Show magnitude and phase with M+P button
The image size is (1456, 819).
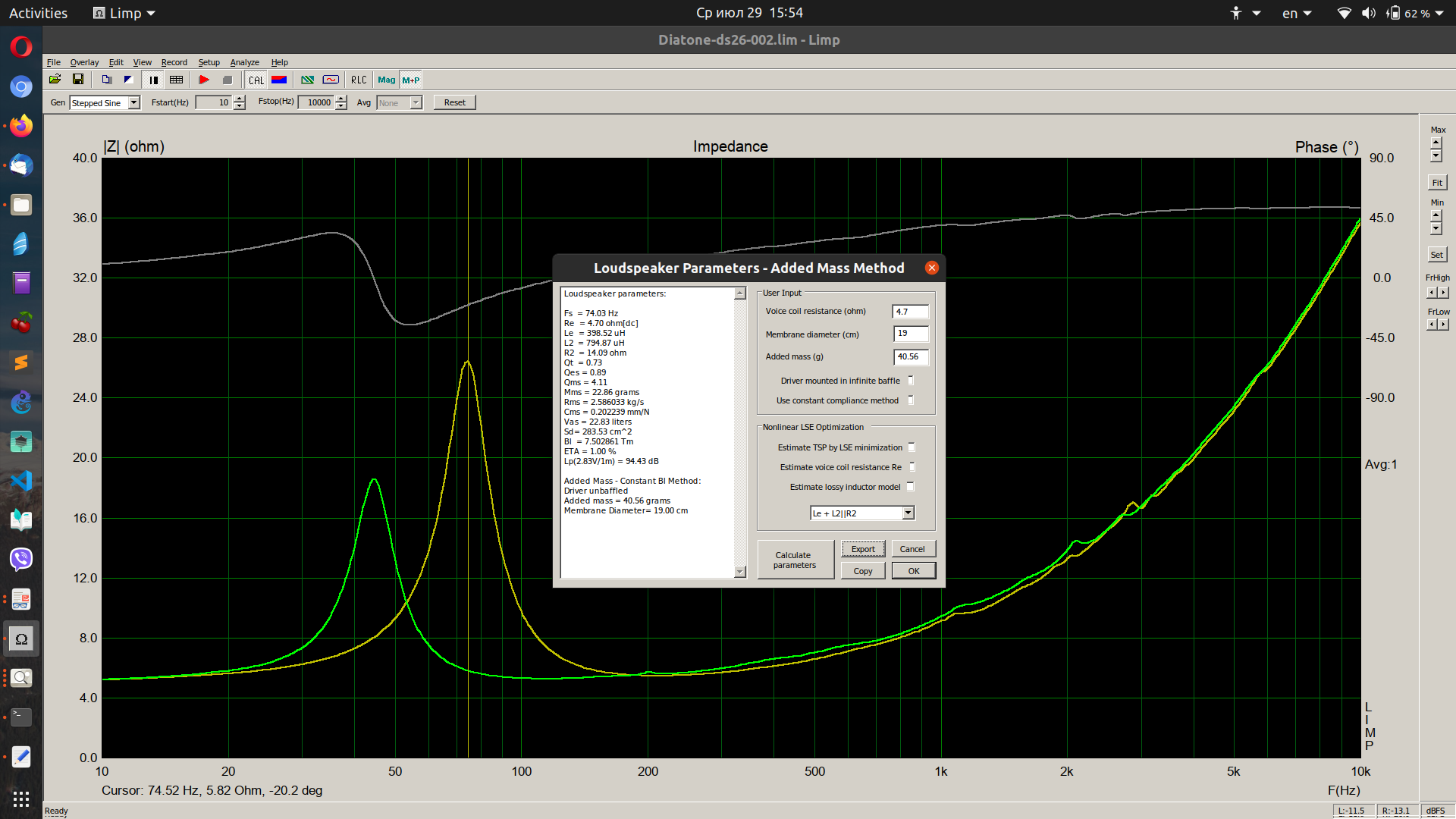coord(411,80)
